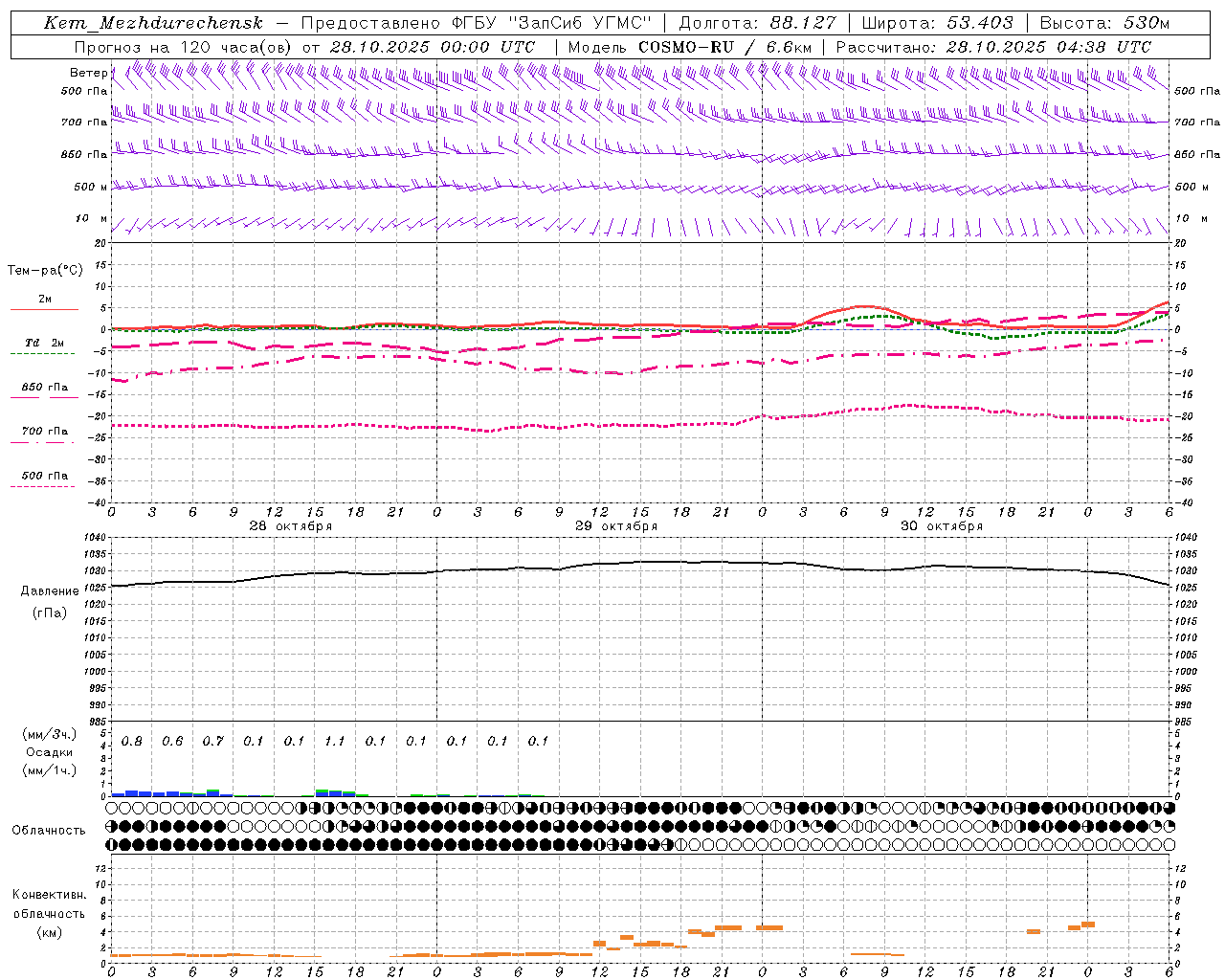Click the Тем-ра(°C) axis title
The width and height of the screenshot is (1225, 980).
(x=45, y=271)
